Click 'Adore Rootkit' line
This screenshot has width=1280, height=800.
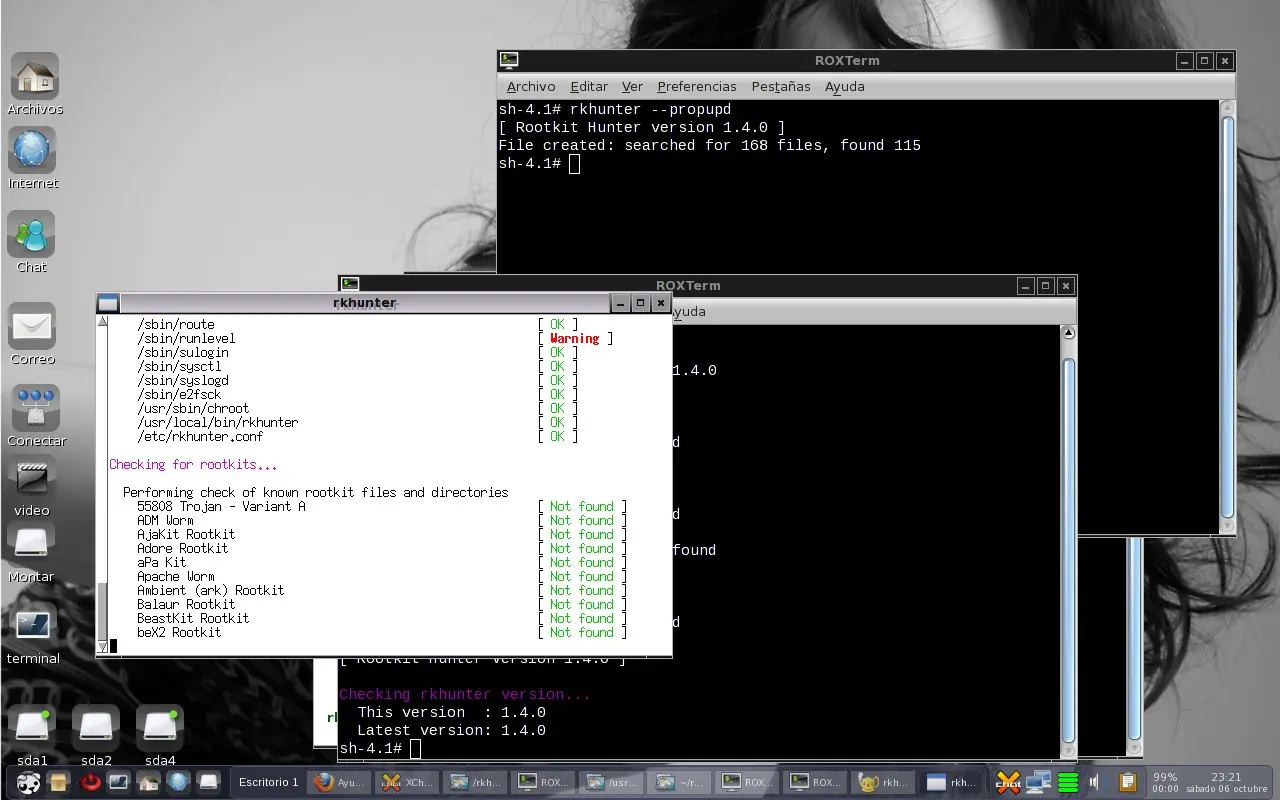coord(182,549)
